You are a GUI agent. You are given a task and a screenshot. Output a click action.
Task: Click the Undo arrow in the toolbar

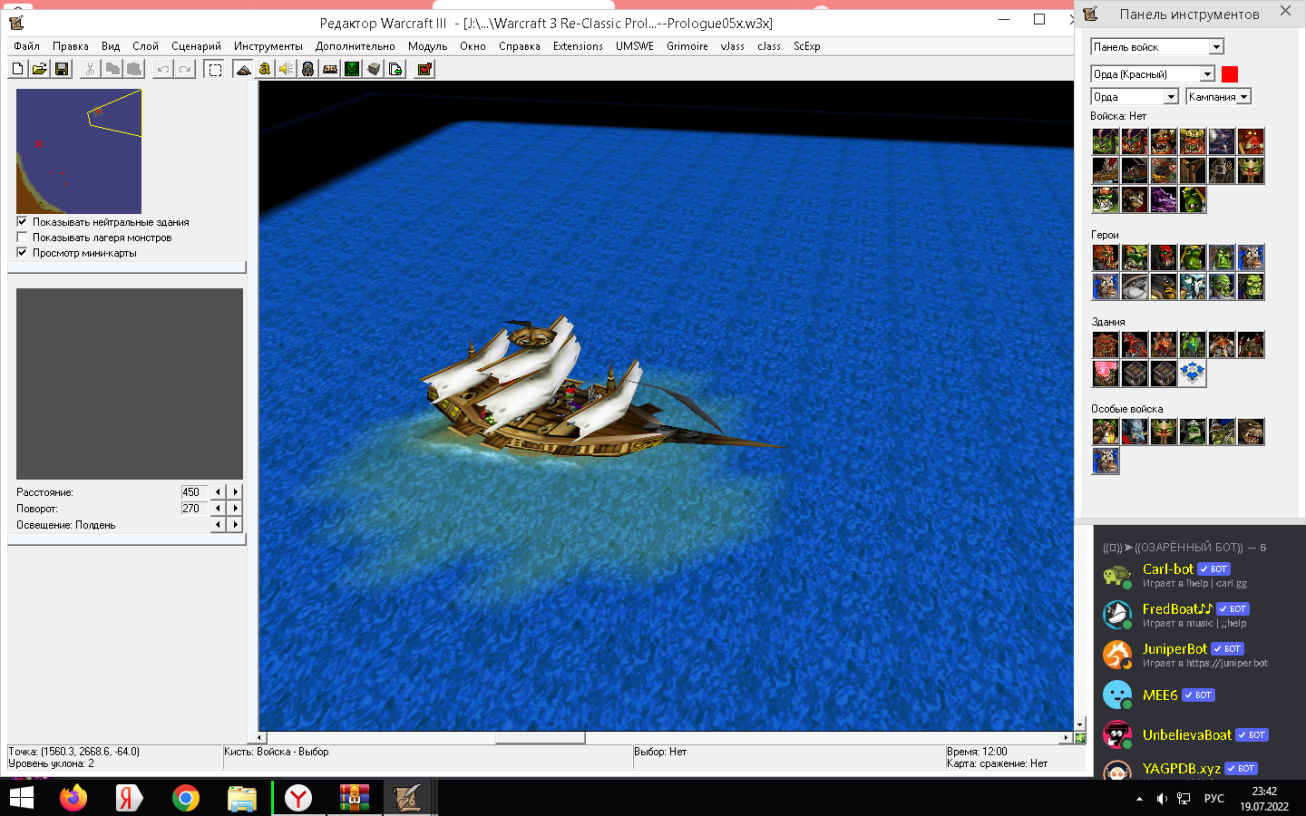pos(164,69)
